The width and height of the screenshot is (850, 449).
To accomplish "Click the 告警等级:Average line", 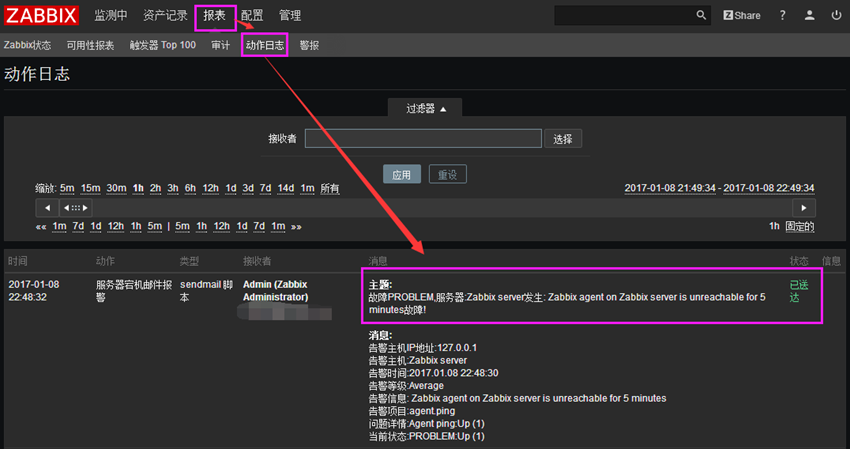I will 406,386.
